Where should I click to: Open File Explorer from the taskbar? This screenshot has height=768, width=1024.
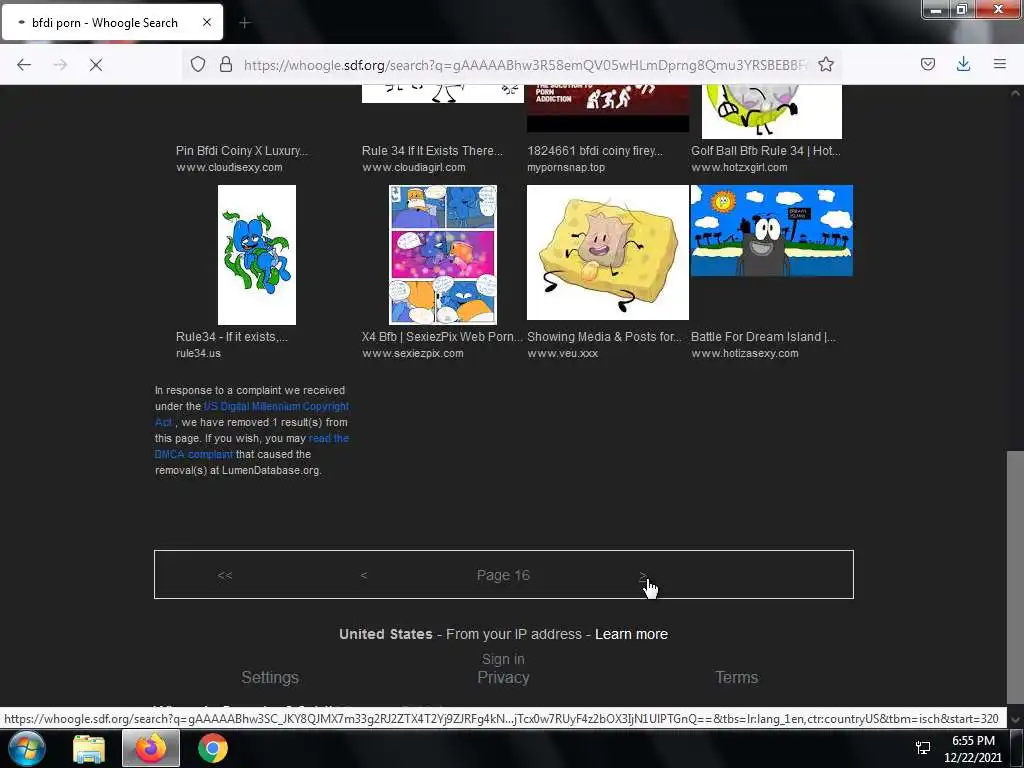(89, 748)
